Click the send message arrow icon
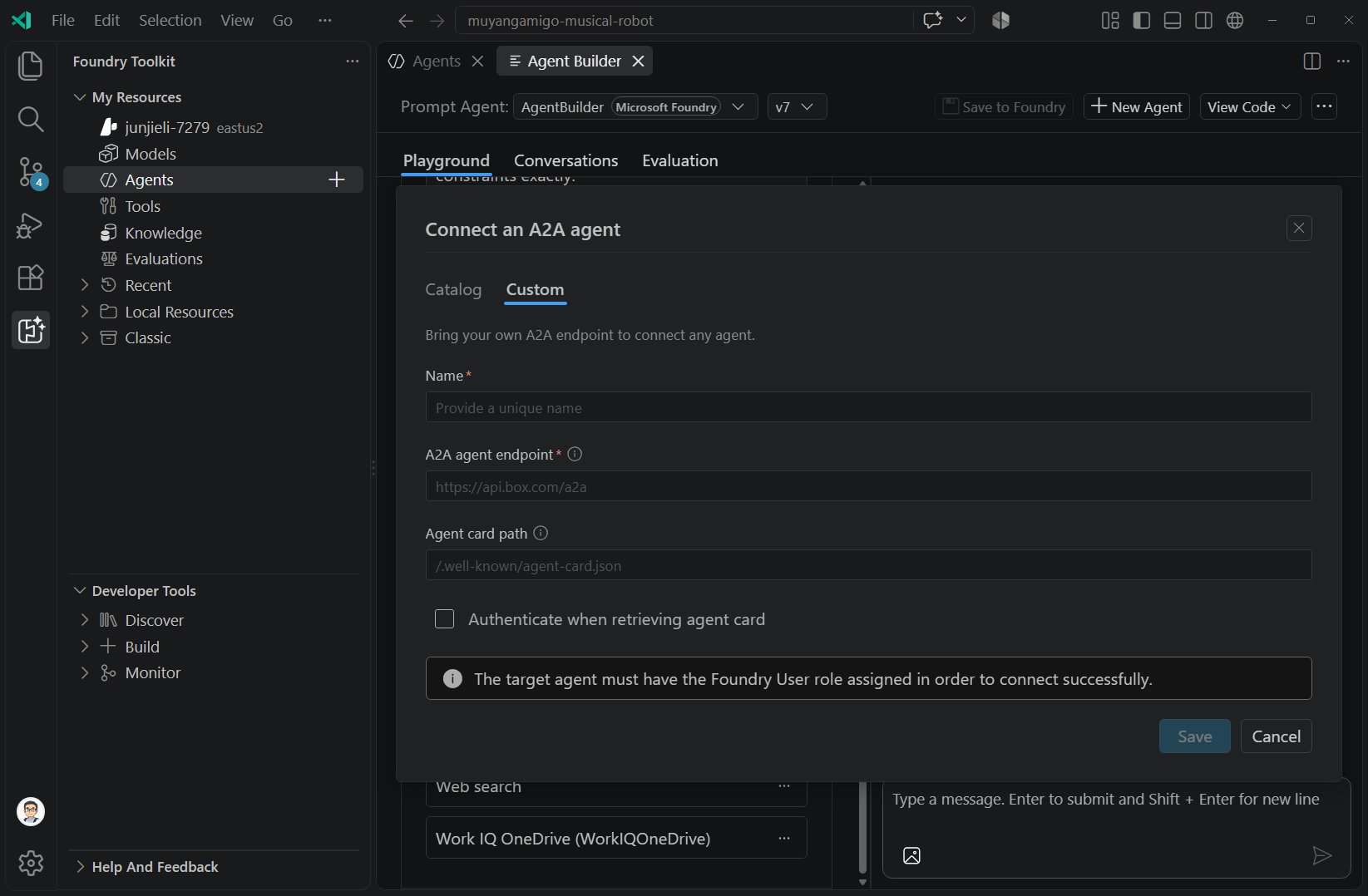The width and height of the screenshot is (1368, 896). click(x=1321, y=855)
